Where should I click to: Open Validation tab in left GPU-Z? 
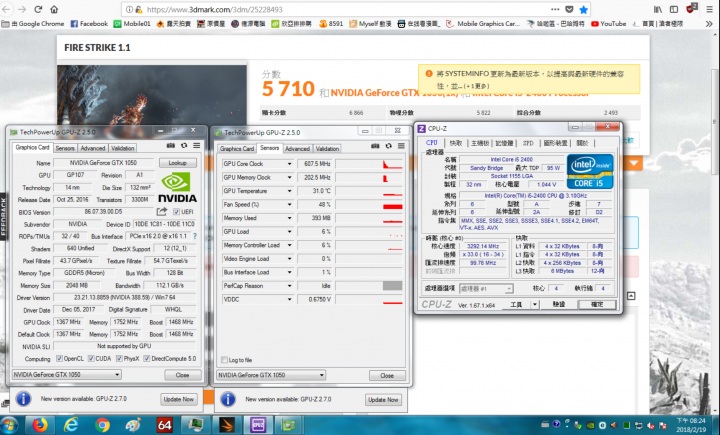tap(123, 148)
